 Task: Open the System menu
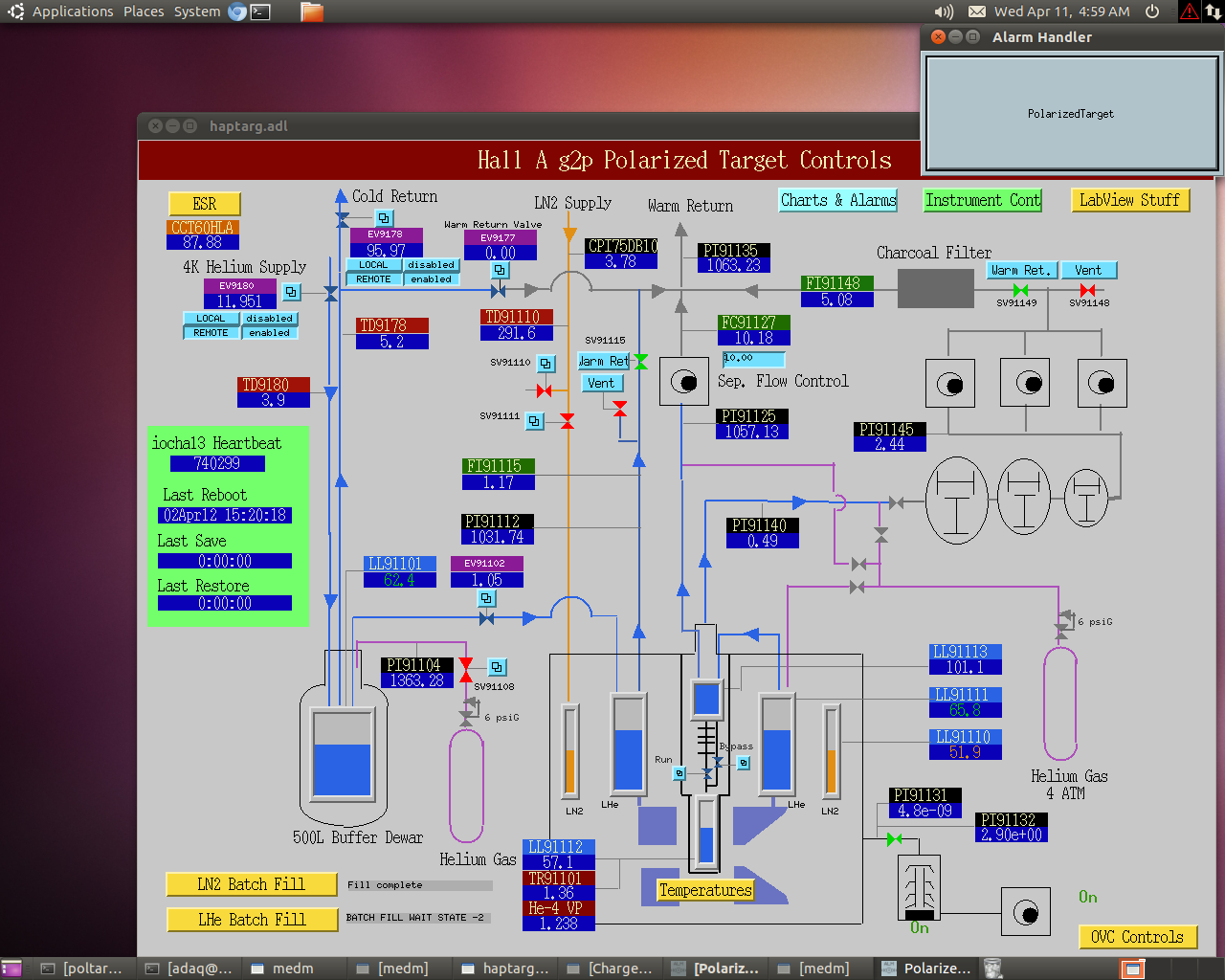(197, 11)
